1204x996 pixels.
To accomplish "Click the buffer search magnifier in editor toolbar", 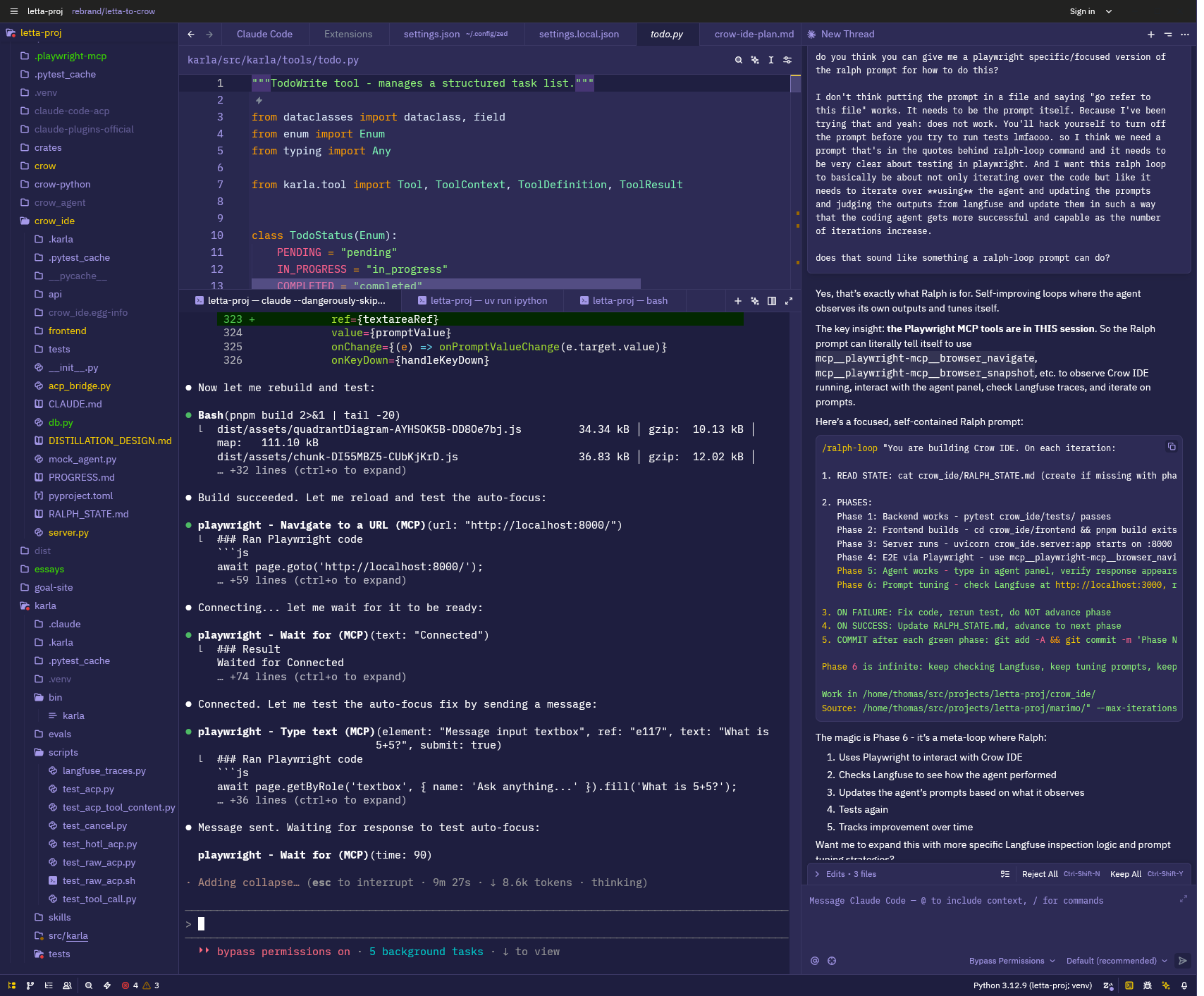I will click(x=738, y=60).
